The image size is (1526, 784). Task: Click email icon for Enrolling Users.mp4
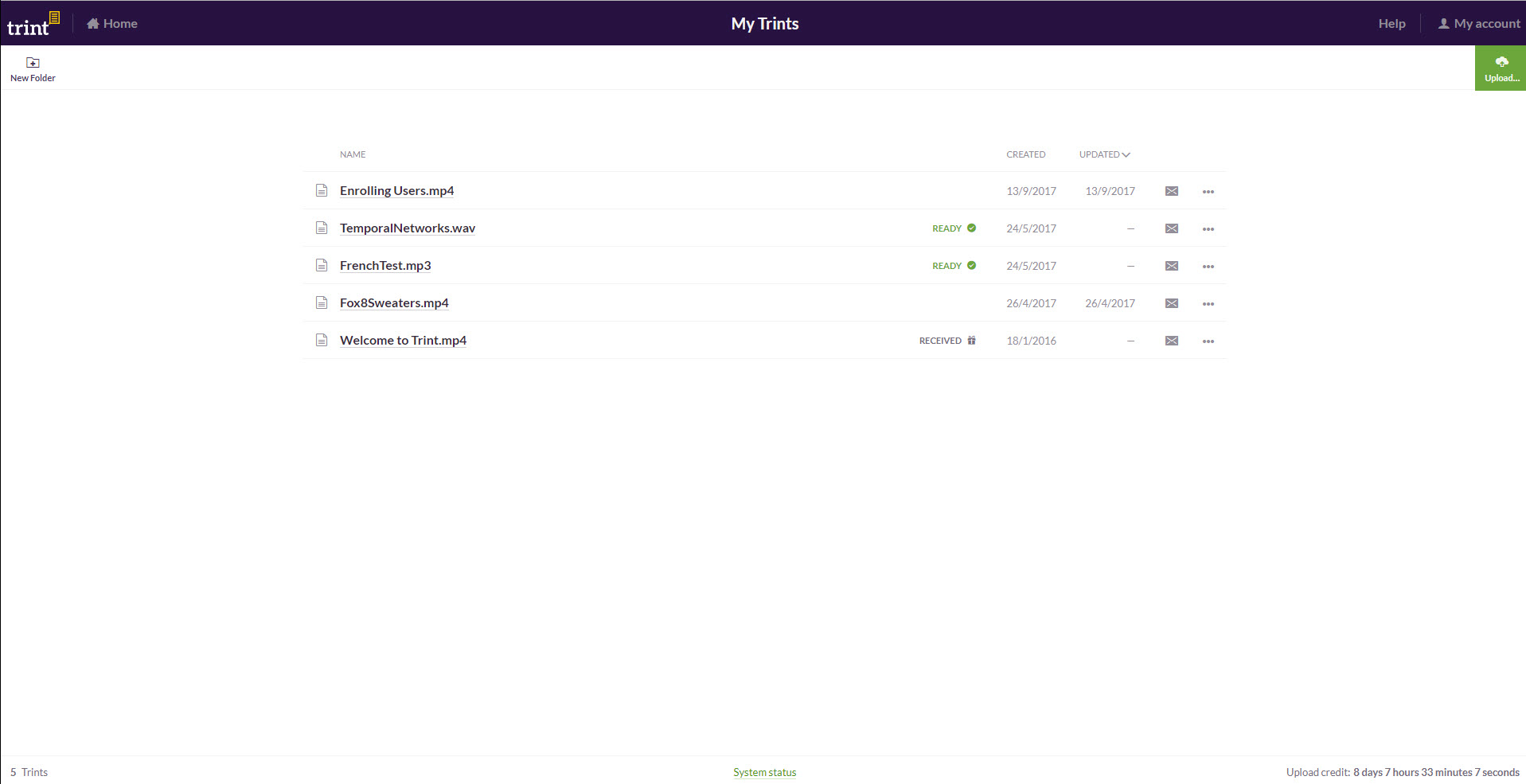tap(1171, 191)
